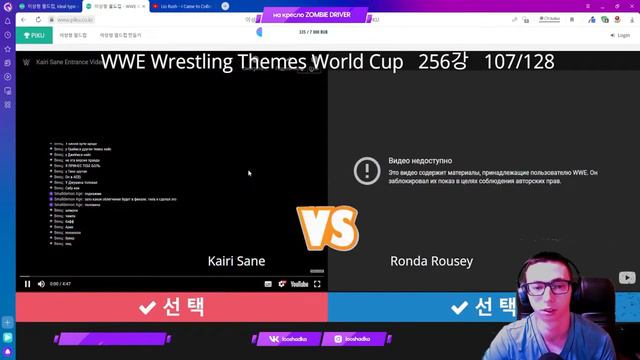Click the bookmark icon in address bar
Viewport: 640px width, 360px height.
[x=572, y=20]
